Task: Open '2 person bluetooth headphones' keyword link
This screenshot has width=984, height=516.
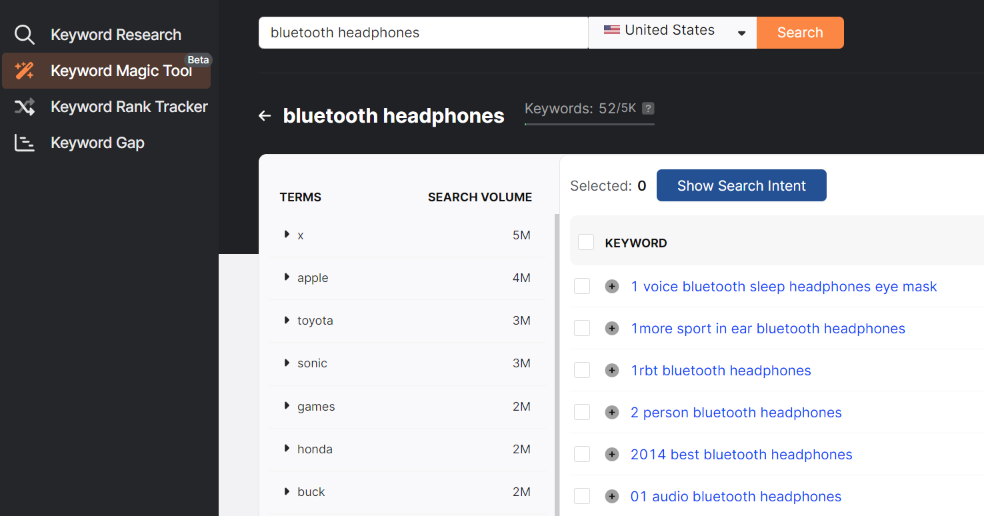Action: (x=735, y=412)
